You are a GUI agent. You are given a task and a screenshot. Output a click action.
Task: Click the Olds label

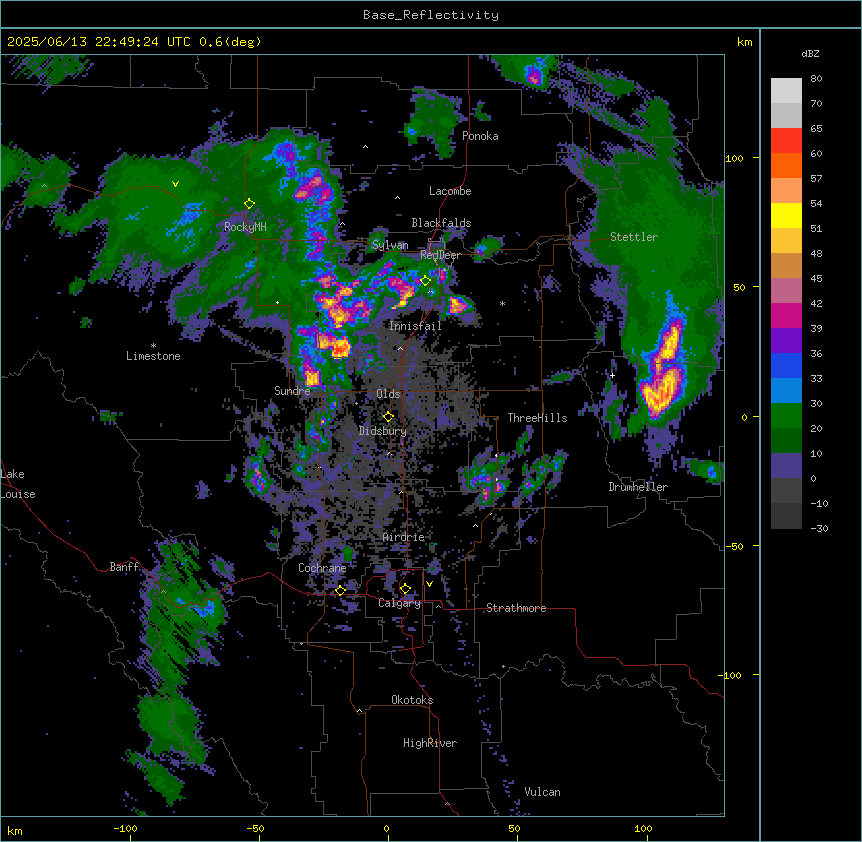point(388,394)
